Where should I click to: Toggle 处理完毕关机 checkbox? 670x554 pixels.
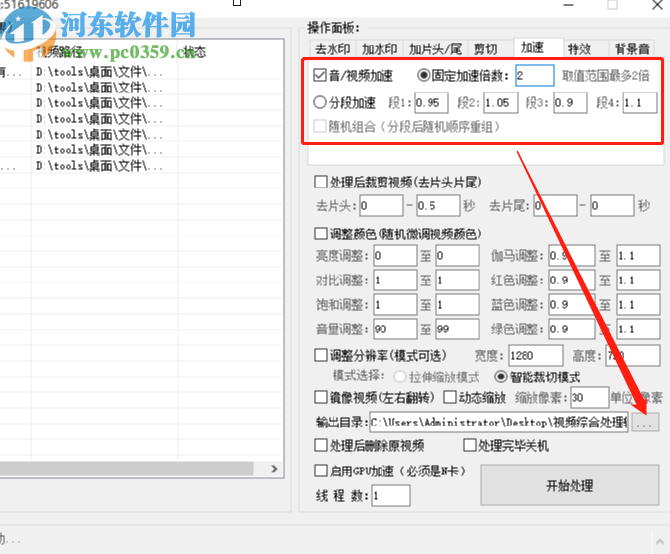pyautogui.click(x=470, y=445)
